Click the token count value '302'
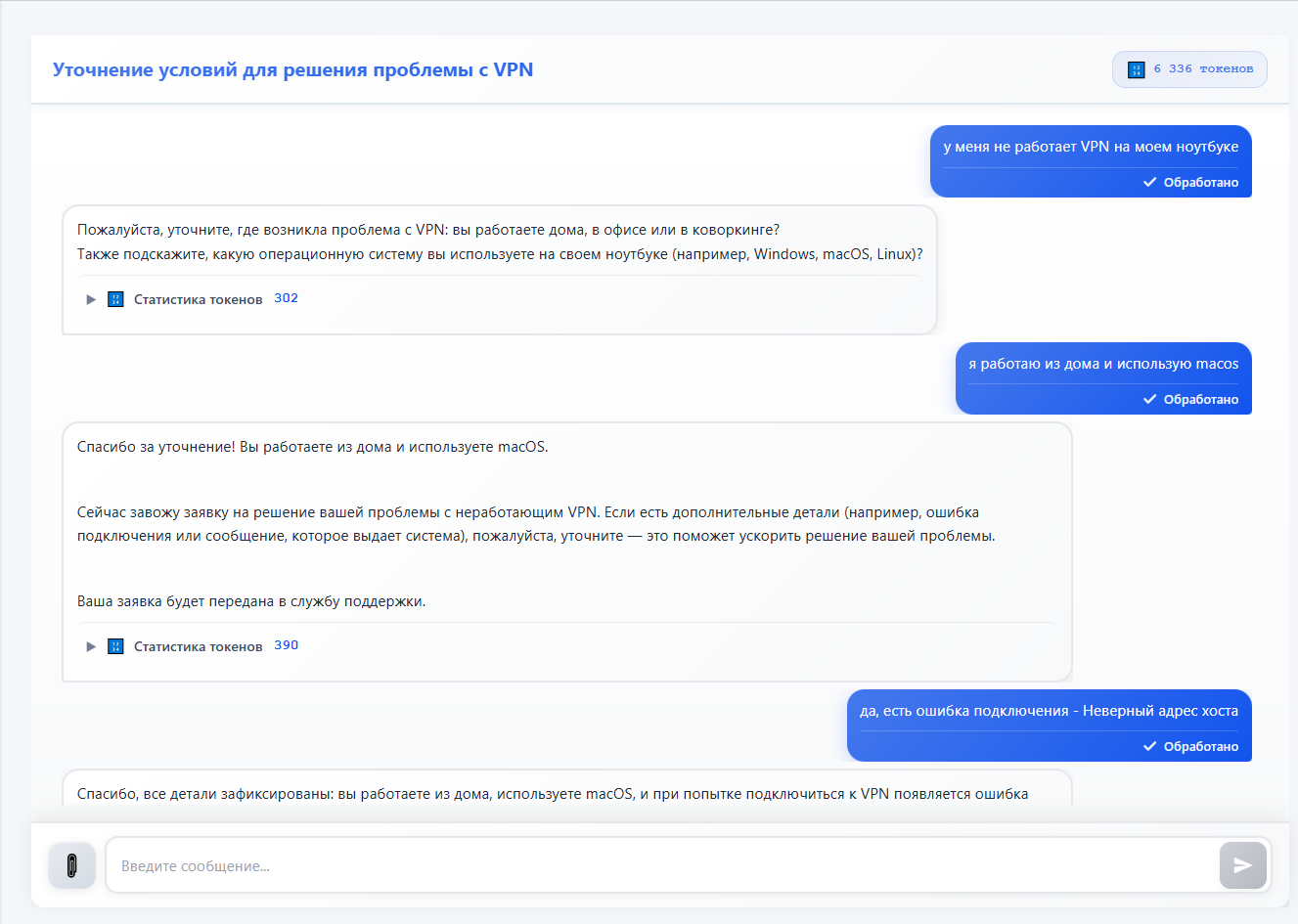The width and height of the screenshot is (1298, 924). 286,298
